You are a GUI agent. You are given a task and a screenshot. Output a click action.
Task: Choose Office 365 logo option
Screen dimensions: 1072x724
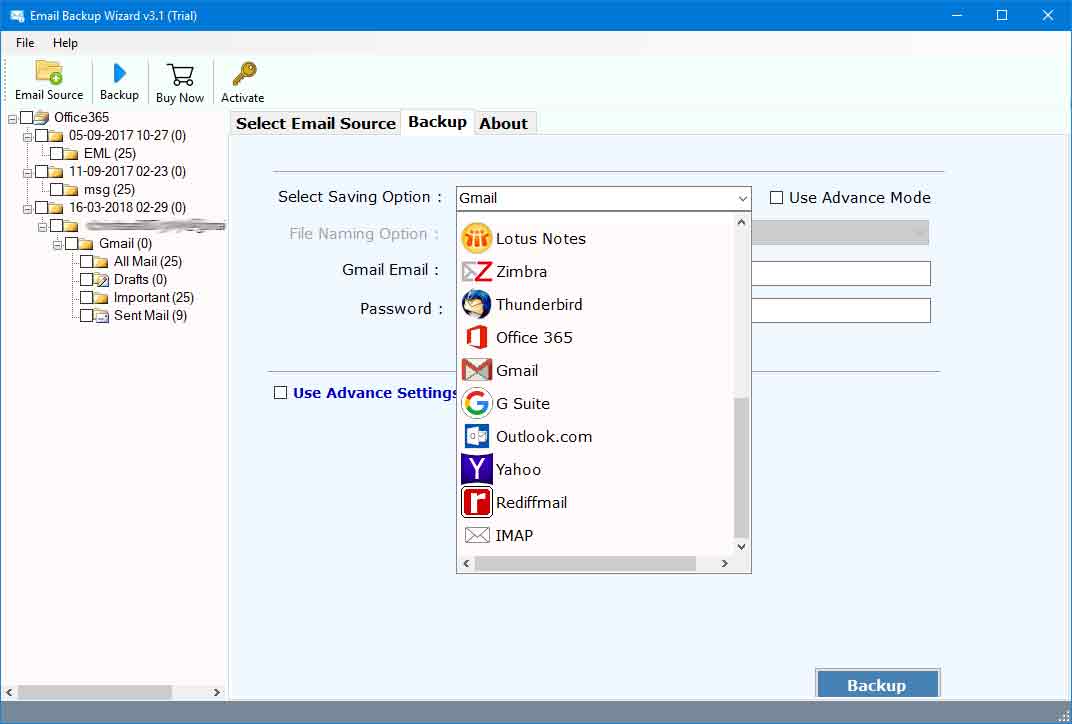coord(477,337)
